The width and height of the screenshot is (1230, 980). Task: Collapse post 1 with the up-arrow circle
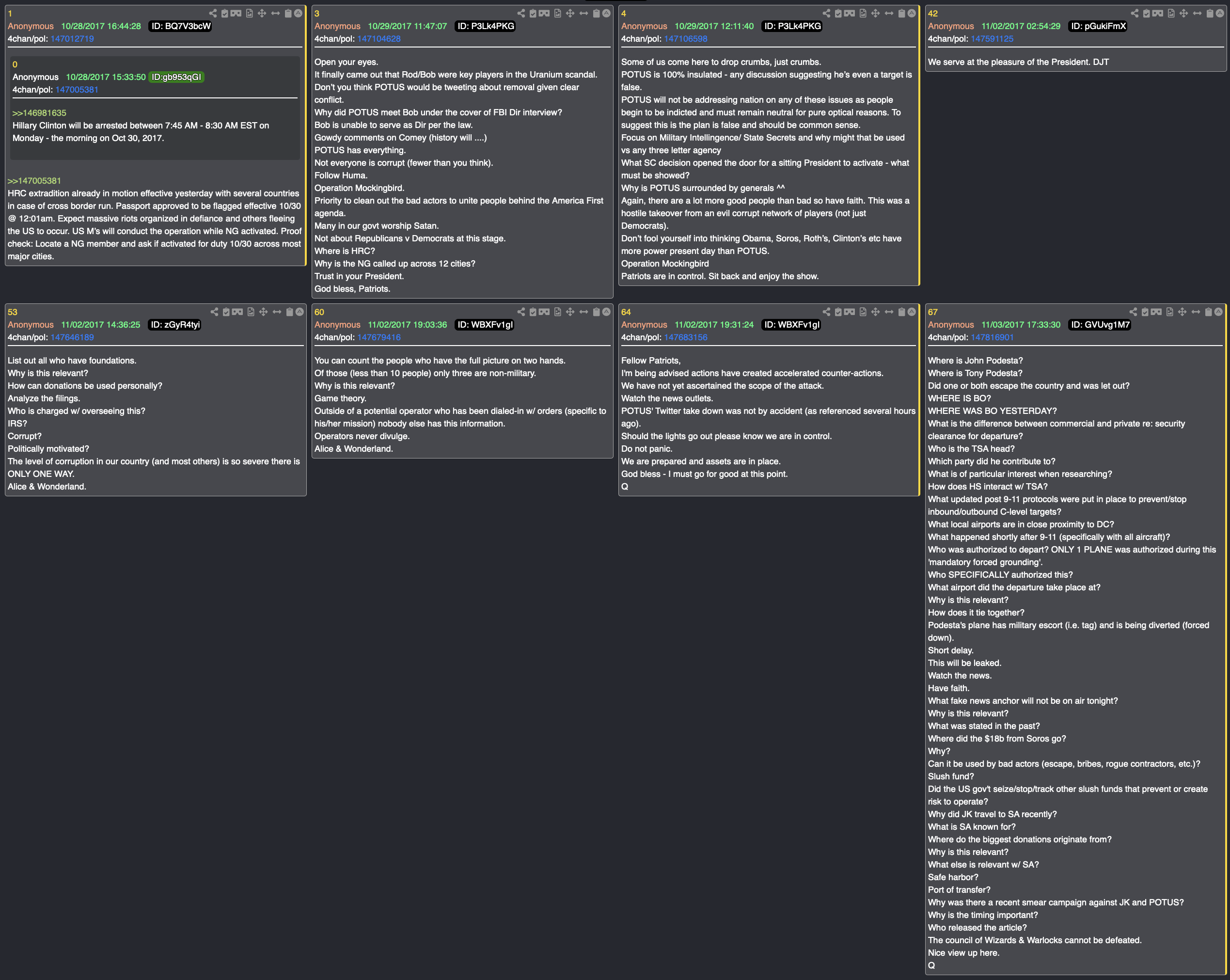point(298,13)
